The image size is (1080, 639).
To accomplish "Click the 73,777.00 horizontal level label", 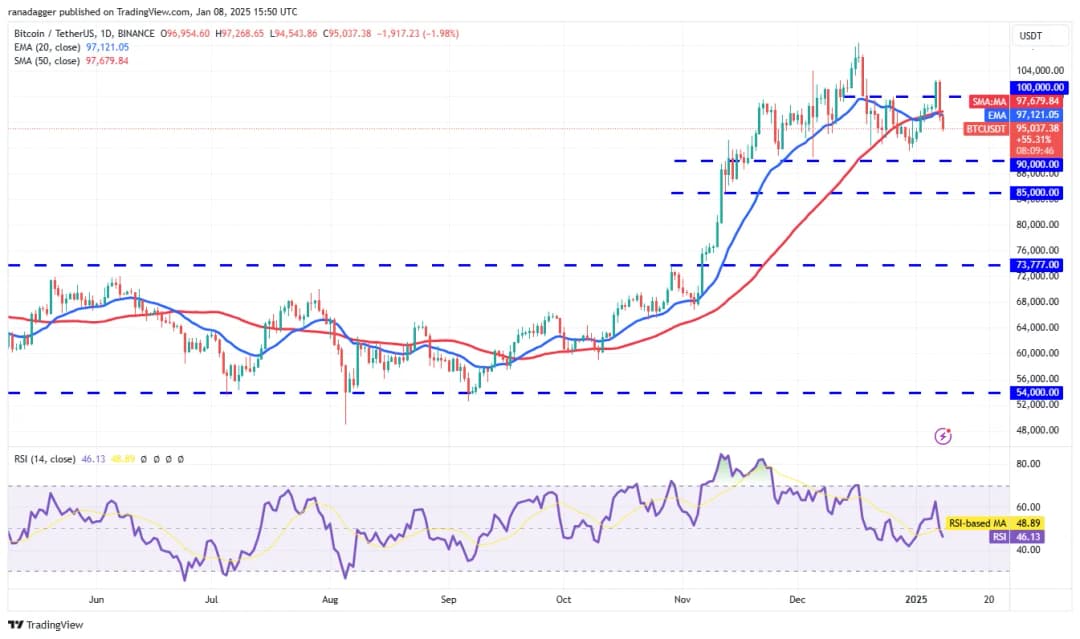I will (x=1039, y=265).
